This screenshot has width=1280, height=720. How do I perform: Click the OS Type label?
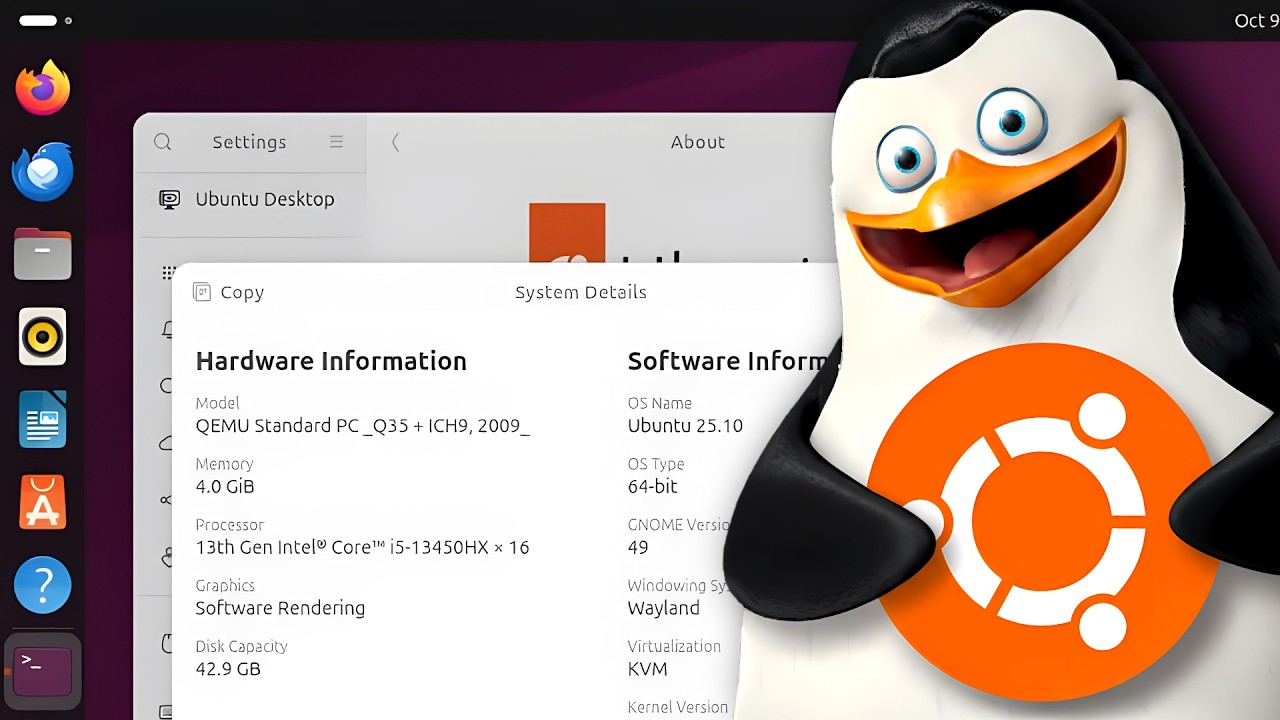[x=656, y=464]
